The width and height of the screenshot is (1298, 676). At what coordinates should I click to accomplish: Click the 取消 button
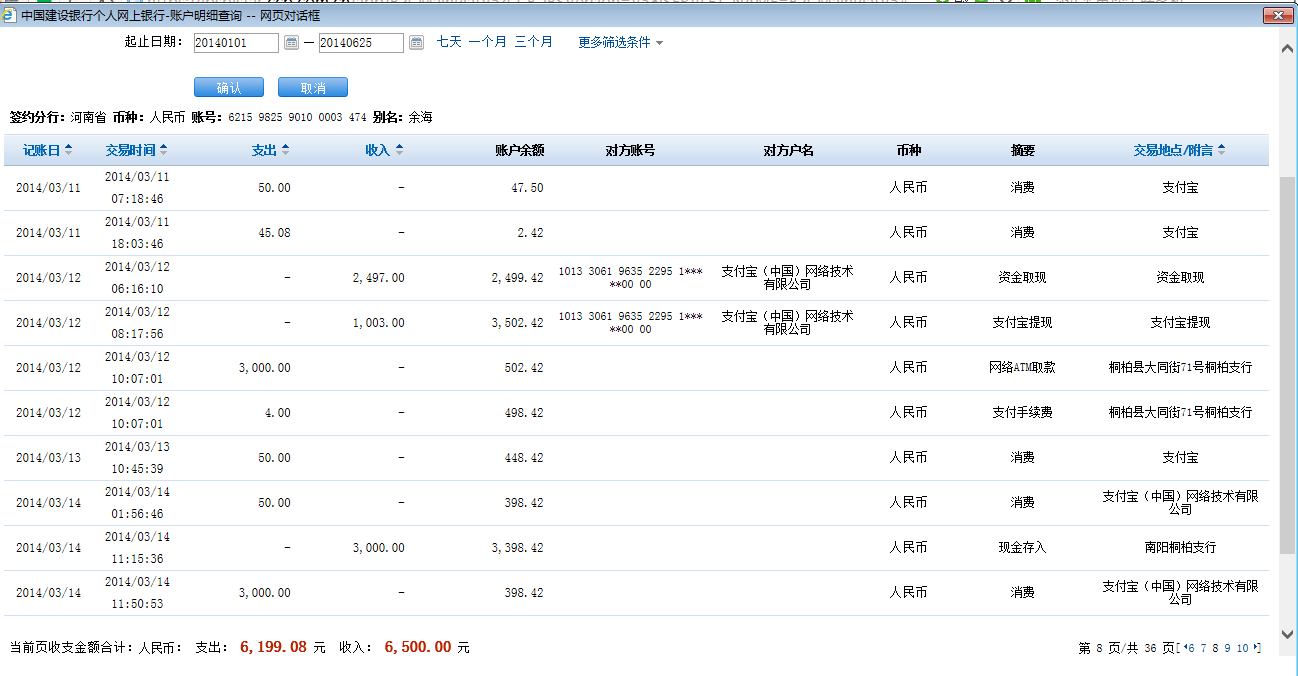click(x=313, y=88)
